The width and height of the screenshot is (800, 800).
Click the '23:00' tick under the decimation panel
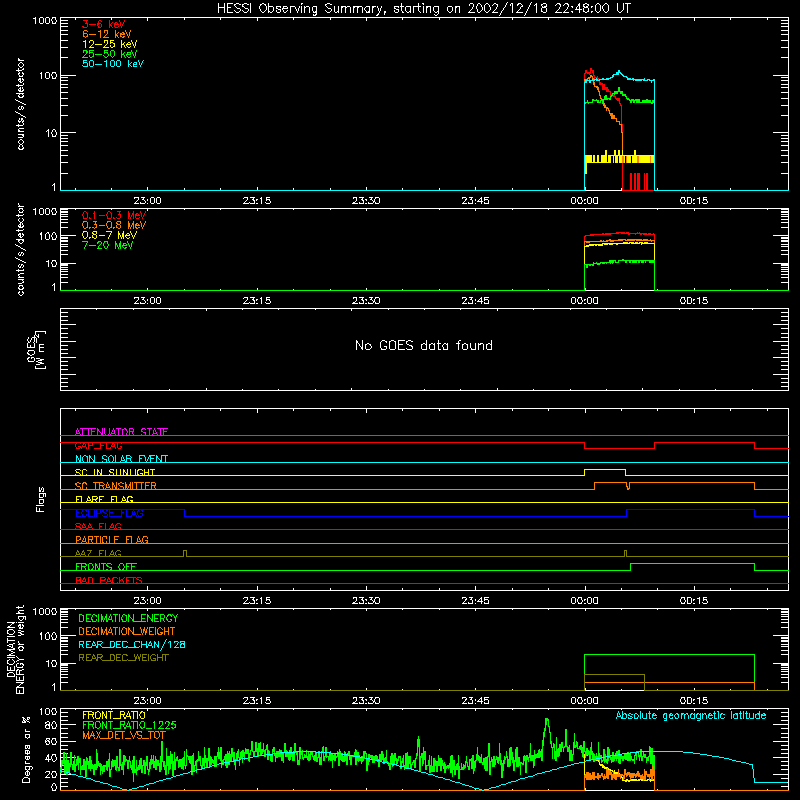click(147, 701)
